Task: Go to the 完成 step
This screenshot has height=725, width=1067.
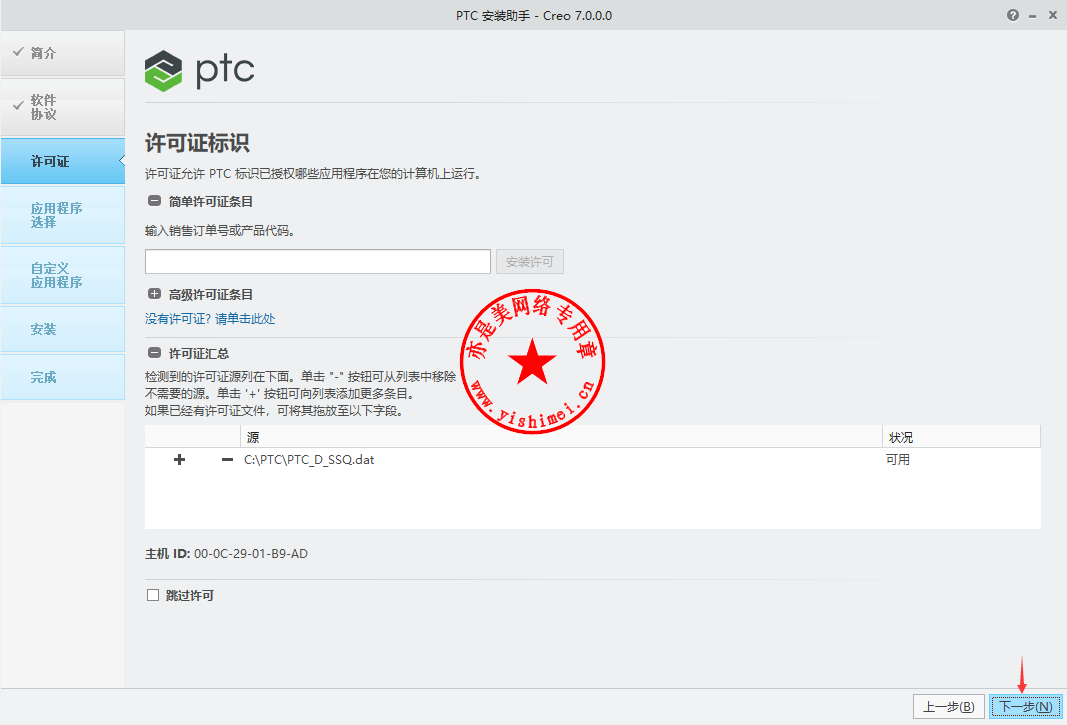Action: (63, 377)
